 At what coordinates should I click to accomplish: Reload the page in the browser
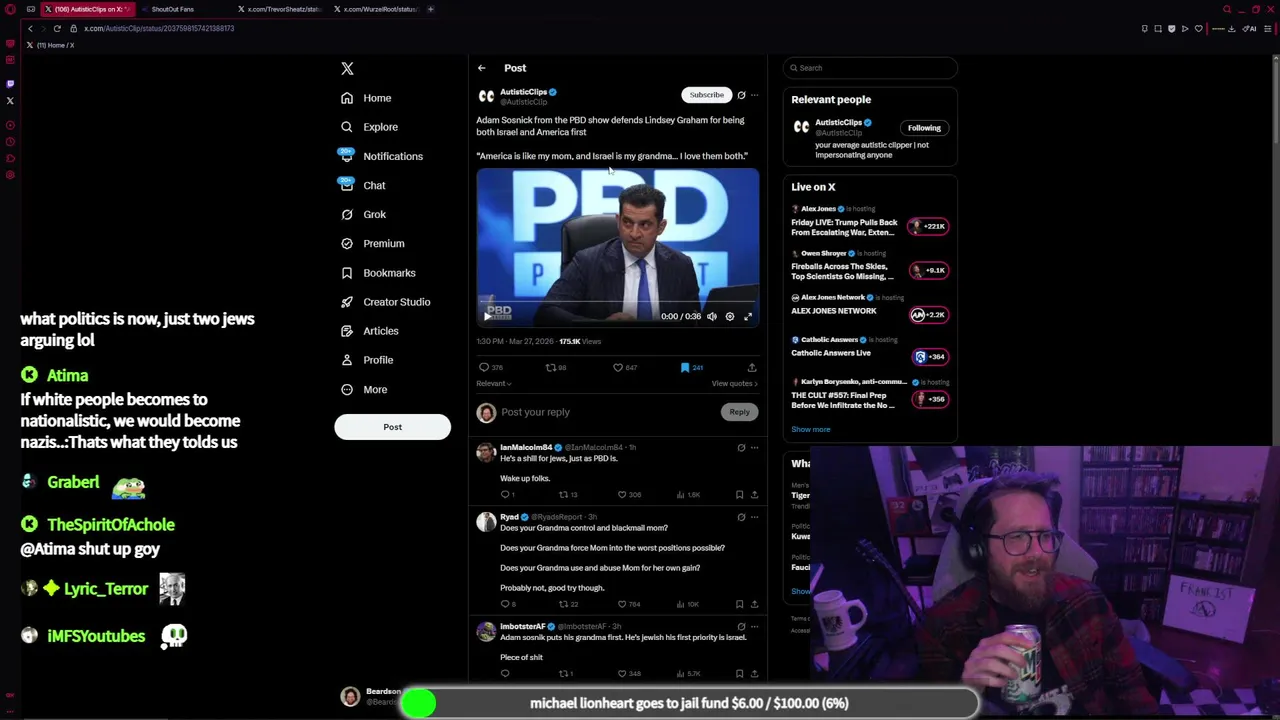pos(57,28)
